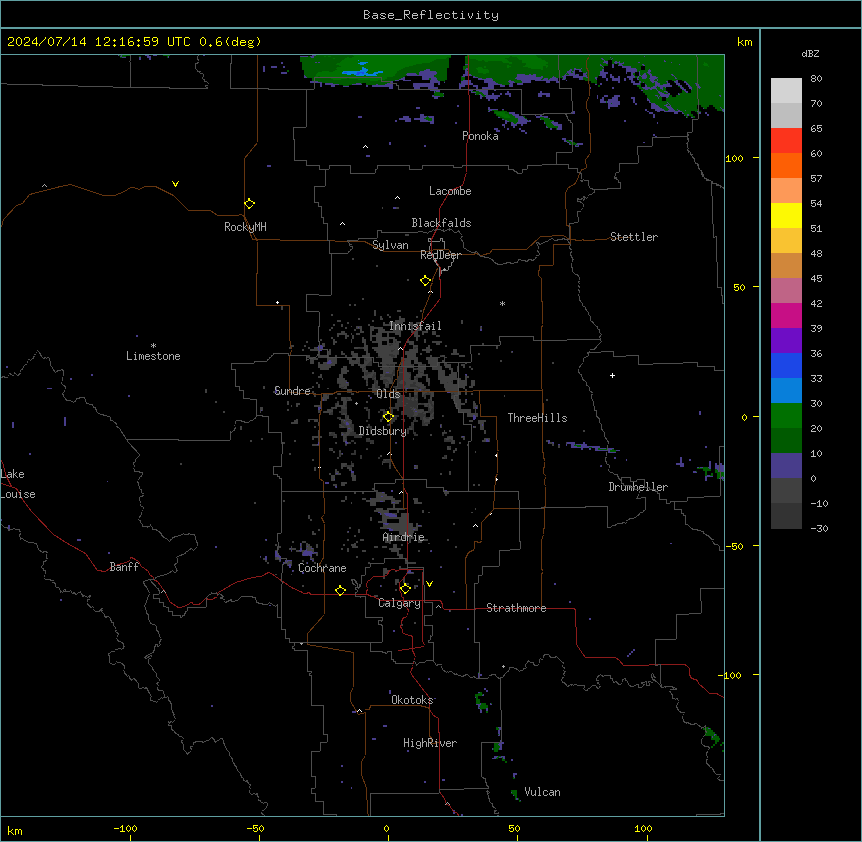Pick the slate blue 0-10 dBZ swatch
Image resolution: width=862 pixels, height=842 pixels.
pyautogui.click(x=786, y=466)
